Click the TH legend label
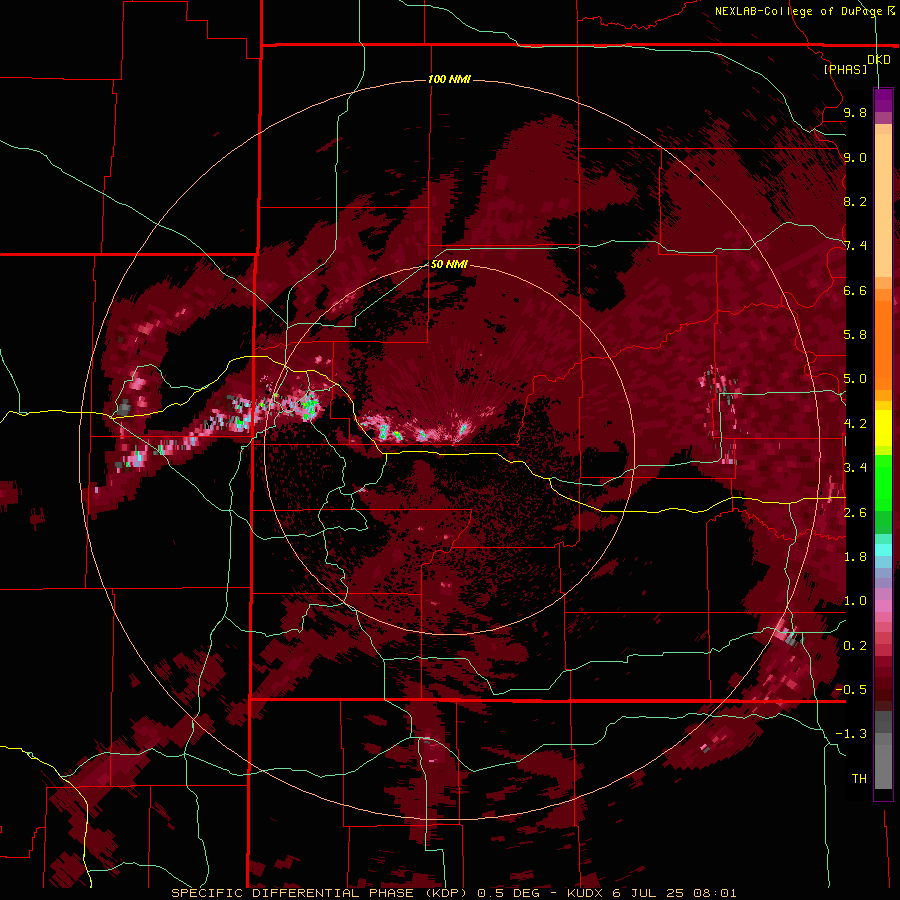The width and height of the screenshot is (900, 900). pos(859,779)
